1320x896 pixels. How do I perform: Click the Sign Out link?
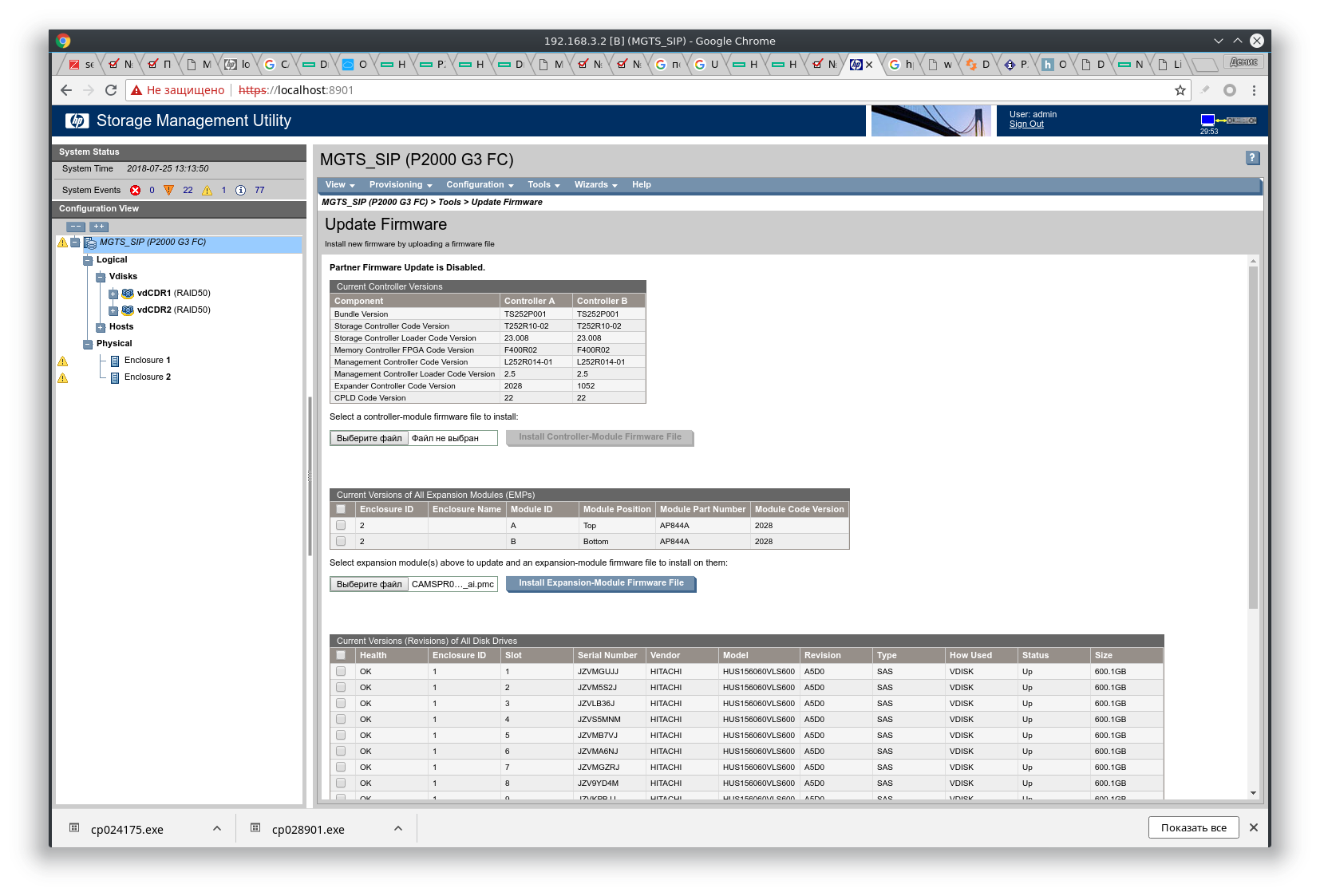(1026, 124)
